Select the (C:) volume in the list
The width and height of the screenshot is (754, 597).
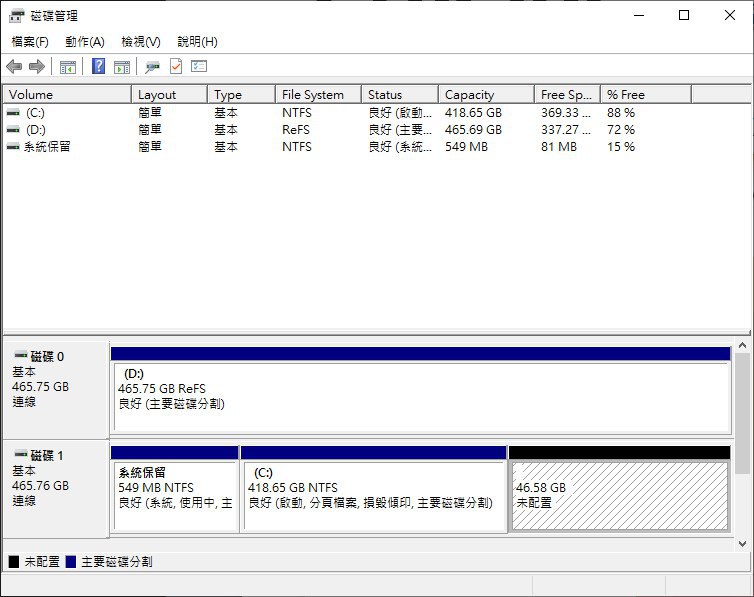click(x=36, y=113)
